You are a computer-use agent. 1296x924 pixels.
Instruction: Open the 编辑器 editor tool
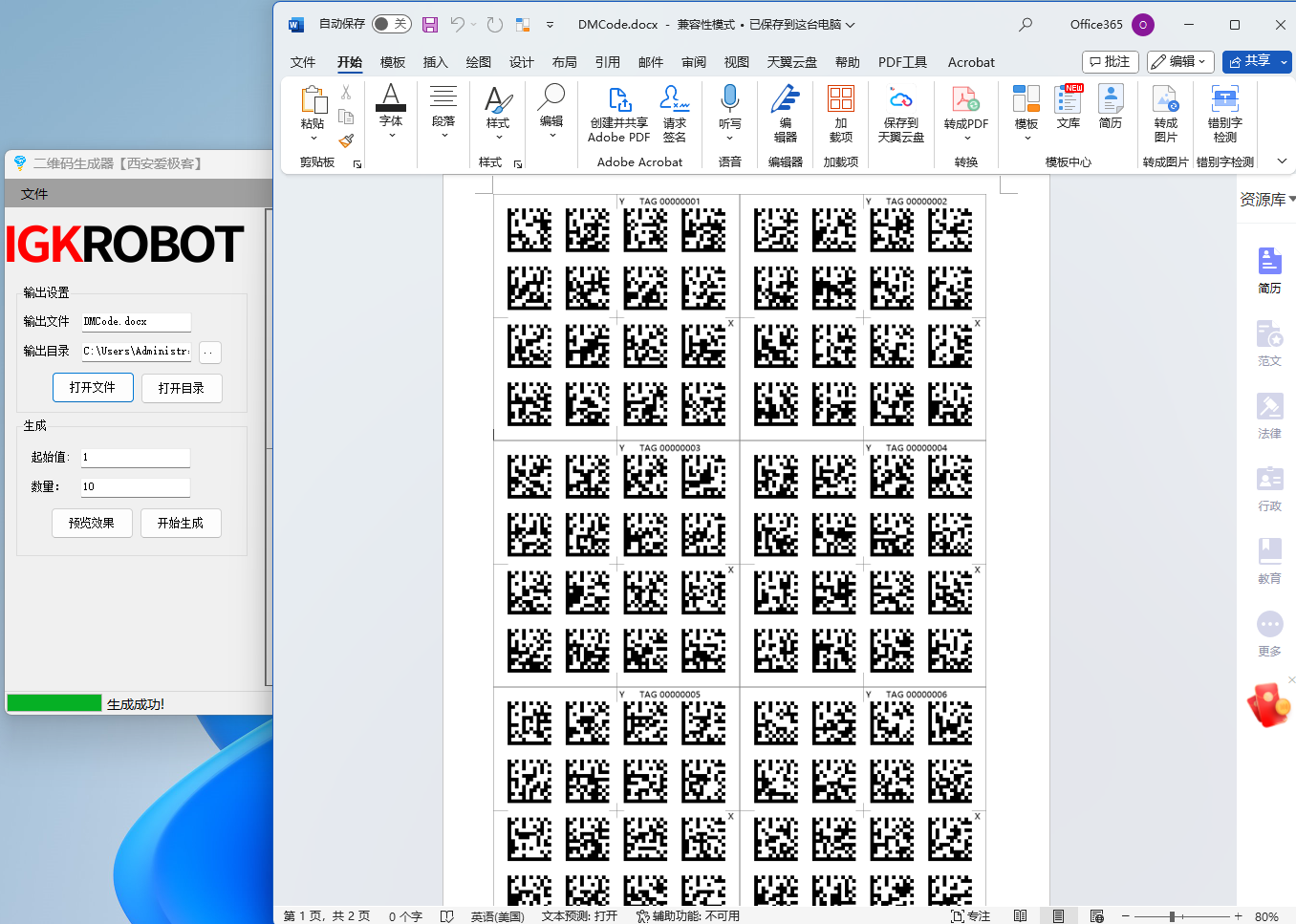click(x=786, y=114)
